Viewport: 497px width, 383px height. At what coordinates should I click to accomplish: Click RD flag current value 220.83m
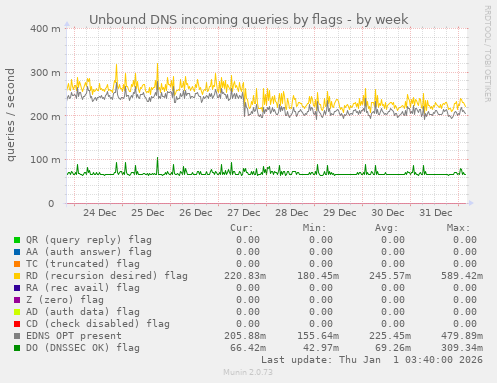click(245, 276)
